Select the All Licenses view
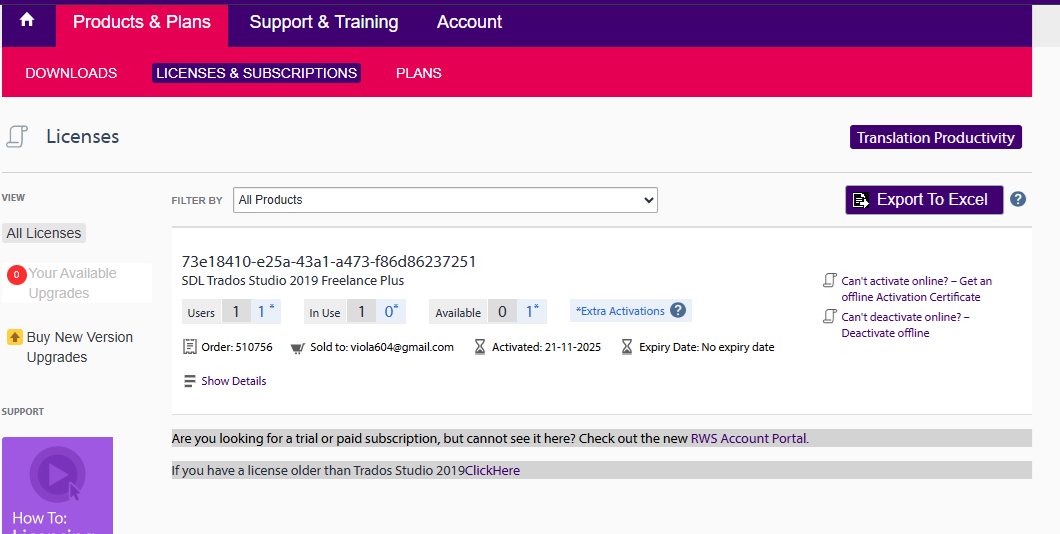The image size is (1060, 534). [44, 233]
